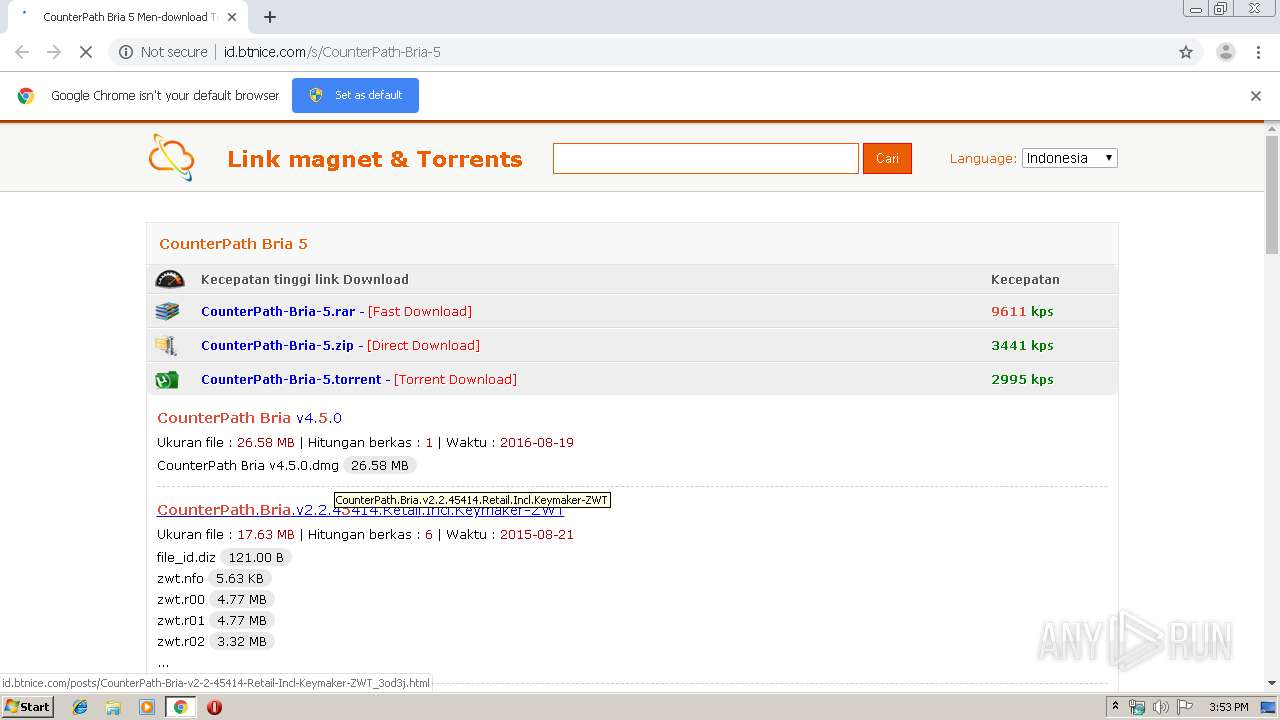Click Set as default button
The width and height of the screenshot is (1280, 720).
coord(355,95)
